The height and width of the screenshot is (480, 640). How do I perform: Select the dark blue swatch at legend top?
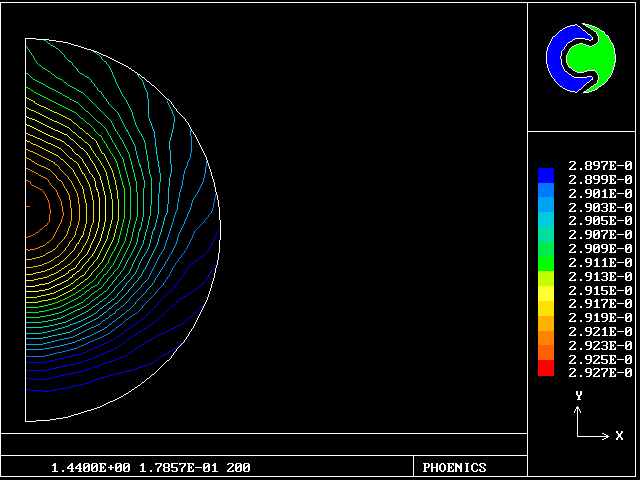click(545, 175)
